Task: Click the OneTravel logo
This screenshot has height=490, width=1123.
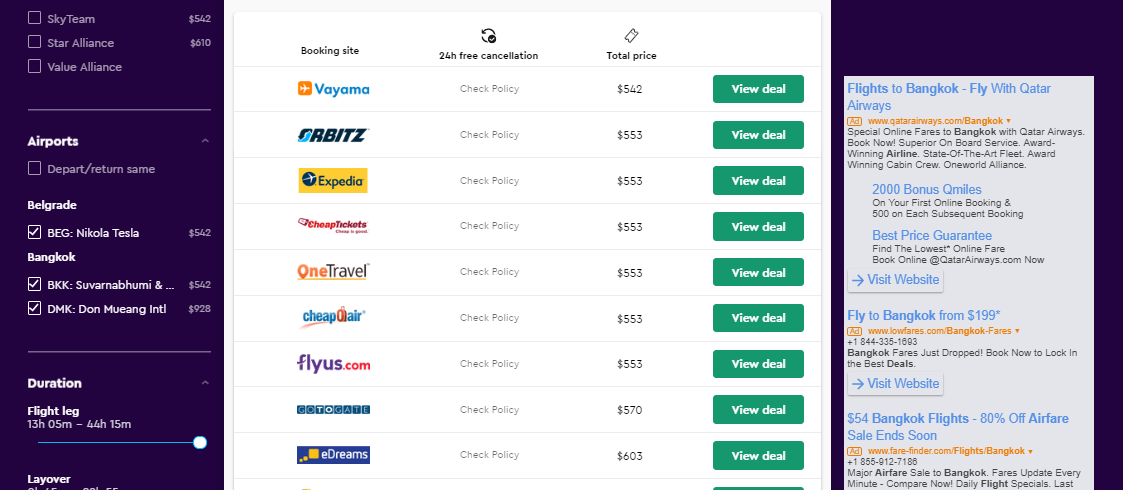Action: coord(333,272)
